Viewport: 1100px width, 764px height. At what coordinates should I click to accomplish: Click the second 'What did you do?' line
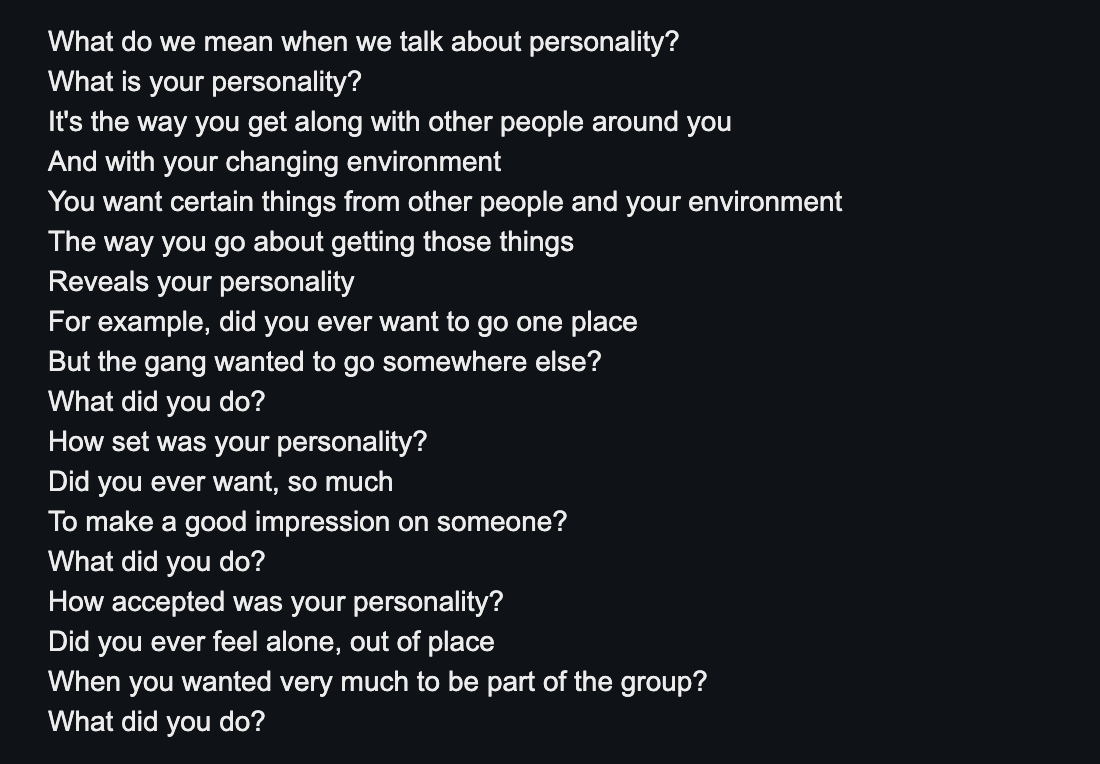[157, 562]
